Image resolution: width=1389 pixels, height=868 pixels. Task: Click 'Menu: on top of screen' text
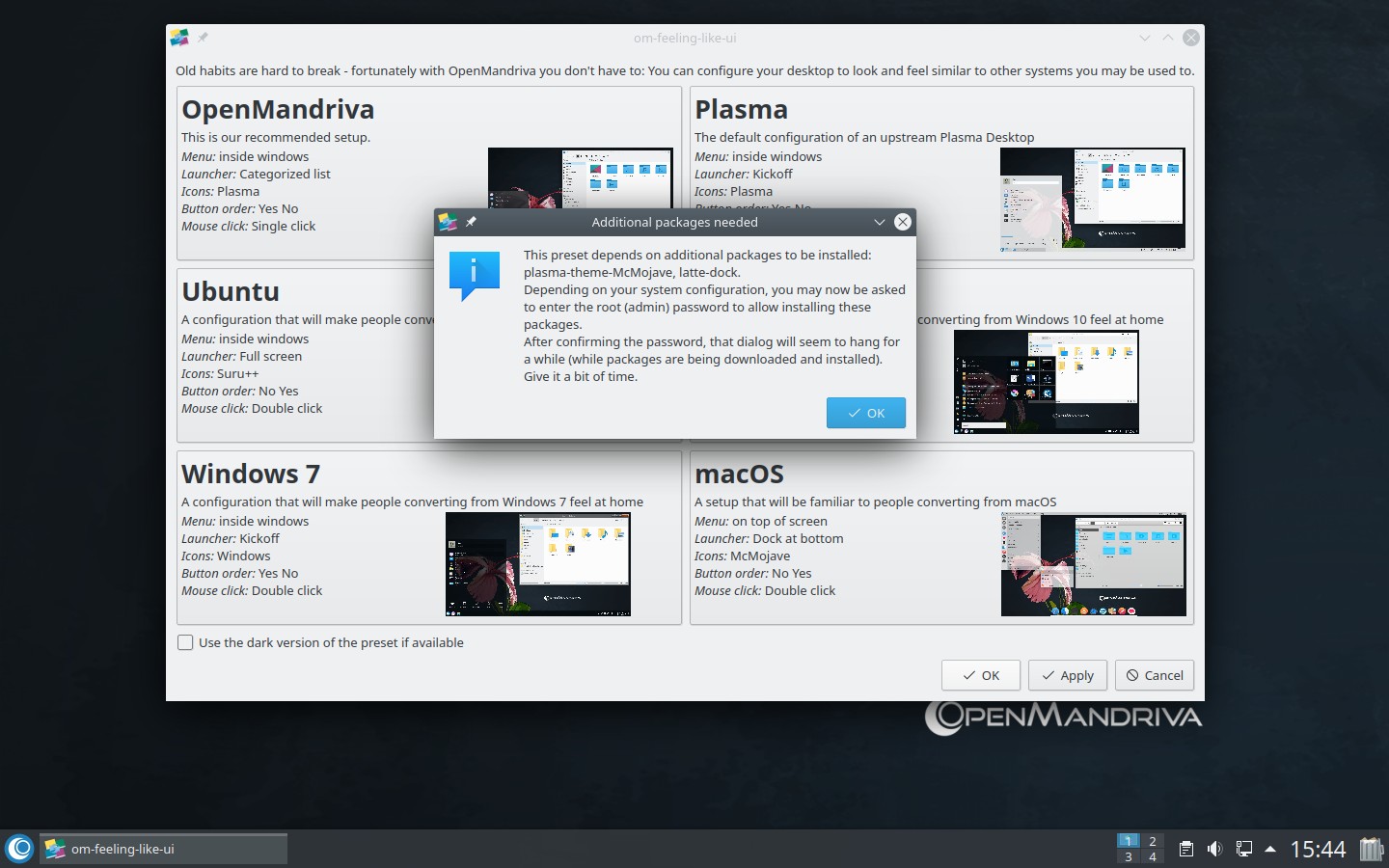pos(761,521)
